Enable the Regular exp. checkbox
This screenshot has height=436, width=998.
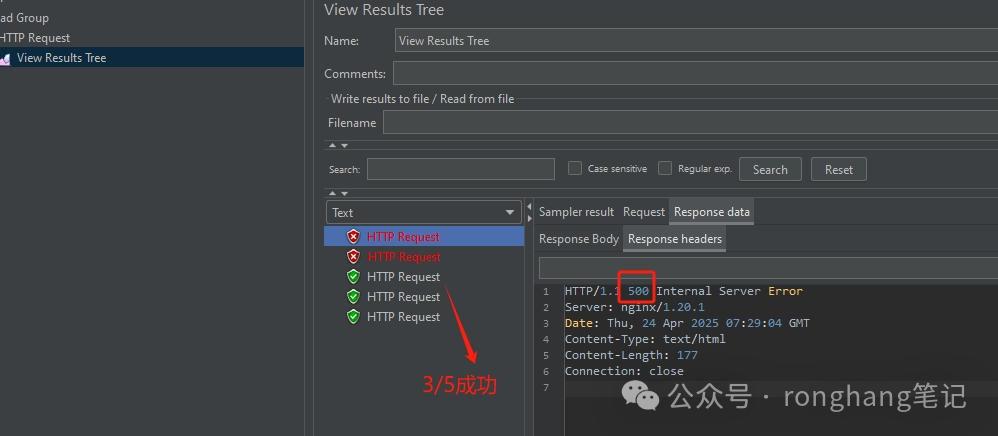[x=665, y=169]
